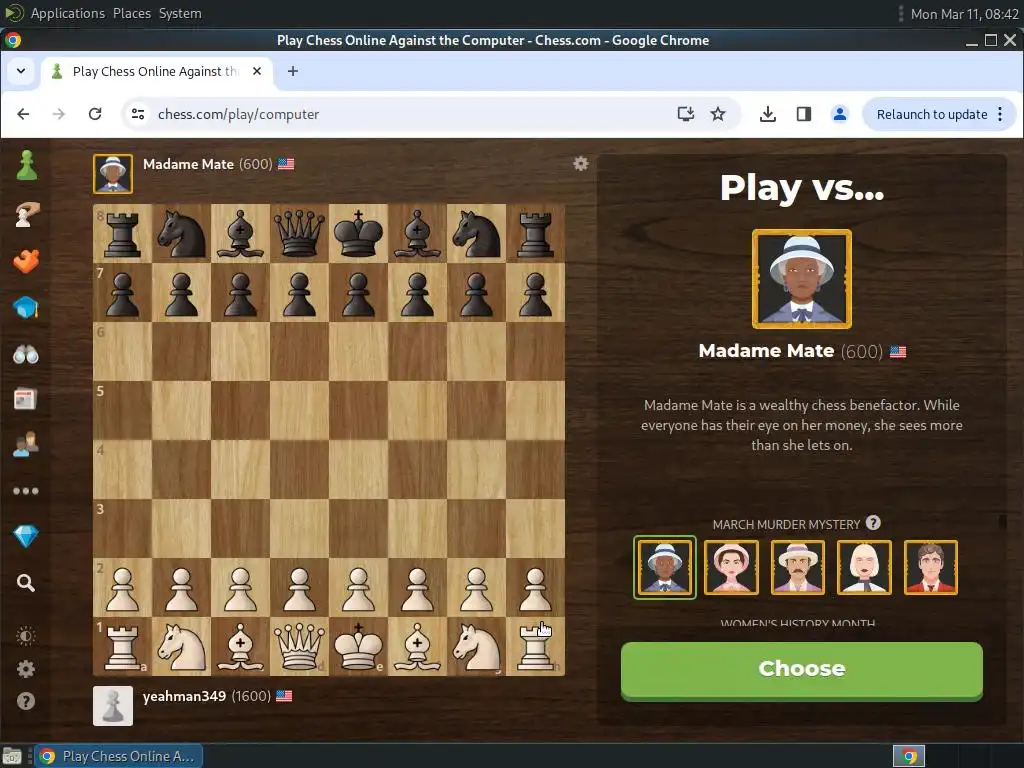The height and width of the screenshot is (768, 1024).
Task: Click the green Choose button
Action: [x=802, y=670]
